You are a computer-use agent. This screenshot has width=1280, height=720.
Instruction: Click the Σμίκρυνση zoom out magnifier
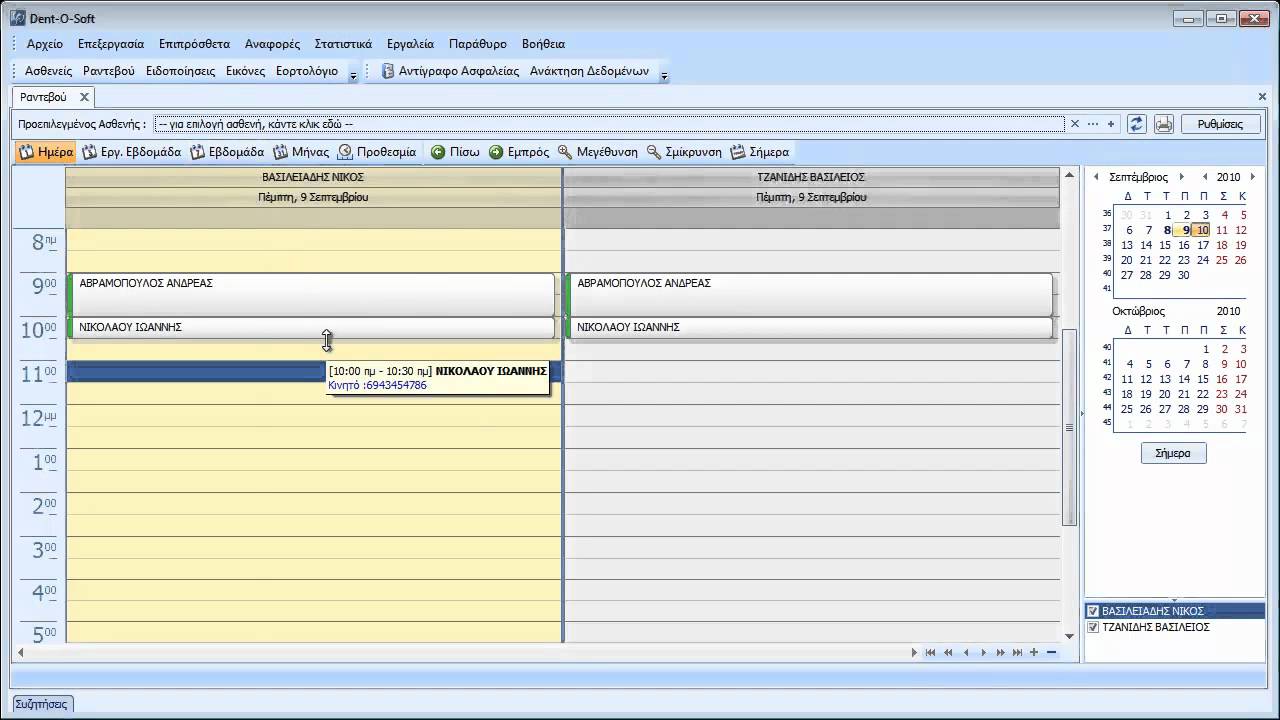pos(684,152)
